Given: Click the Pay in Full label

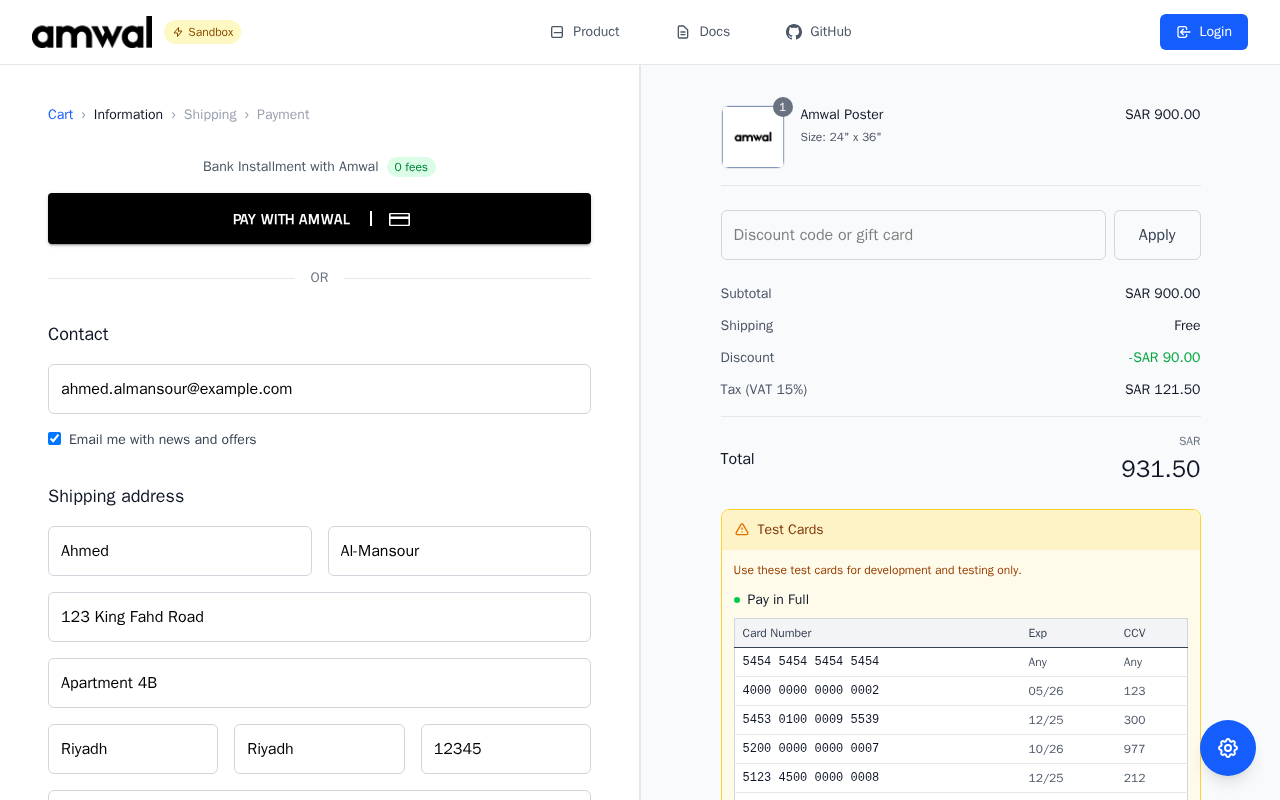Looking at the screenshot, I should coord(778,600).
